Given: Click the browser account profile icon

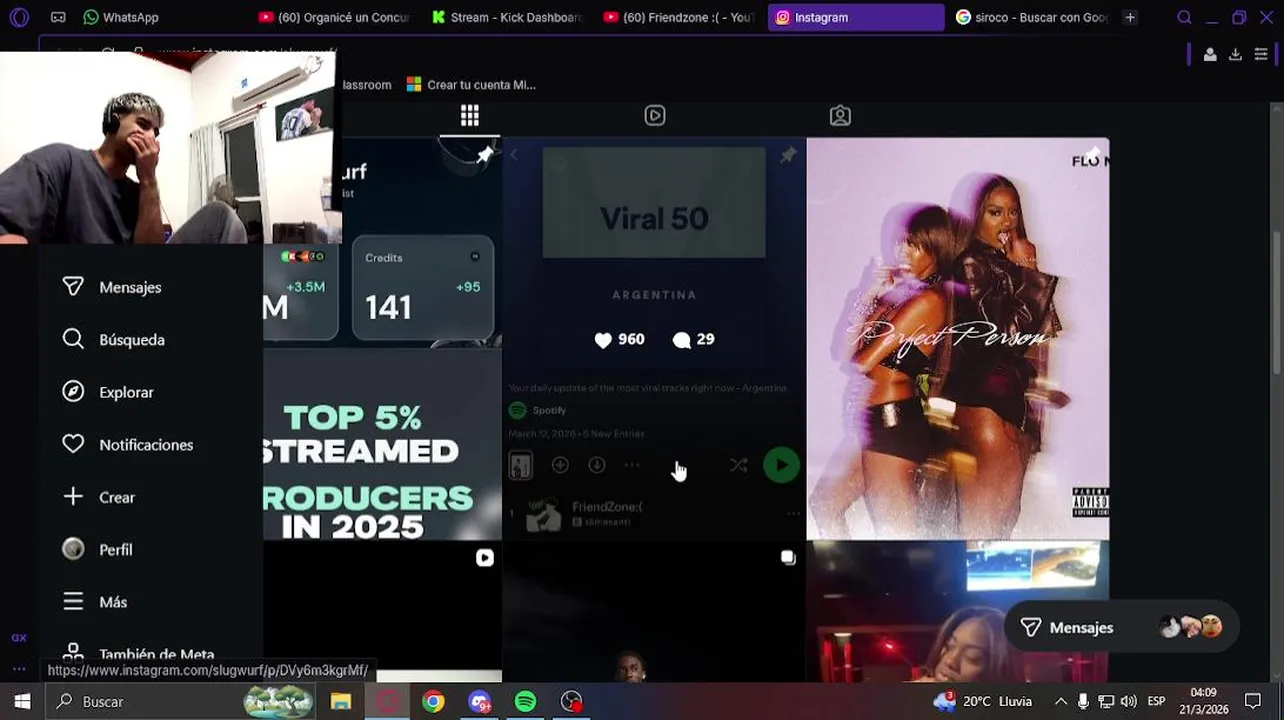Looking at the screenshot, I should click(x=1210, y=55).
